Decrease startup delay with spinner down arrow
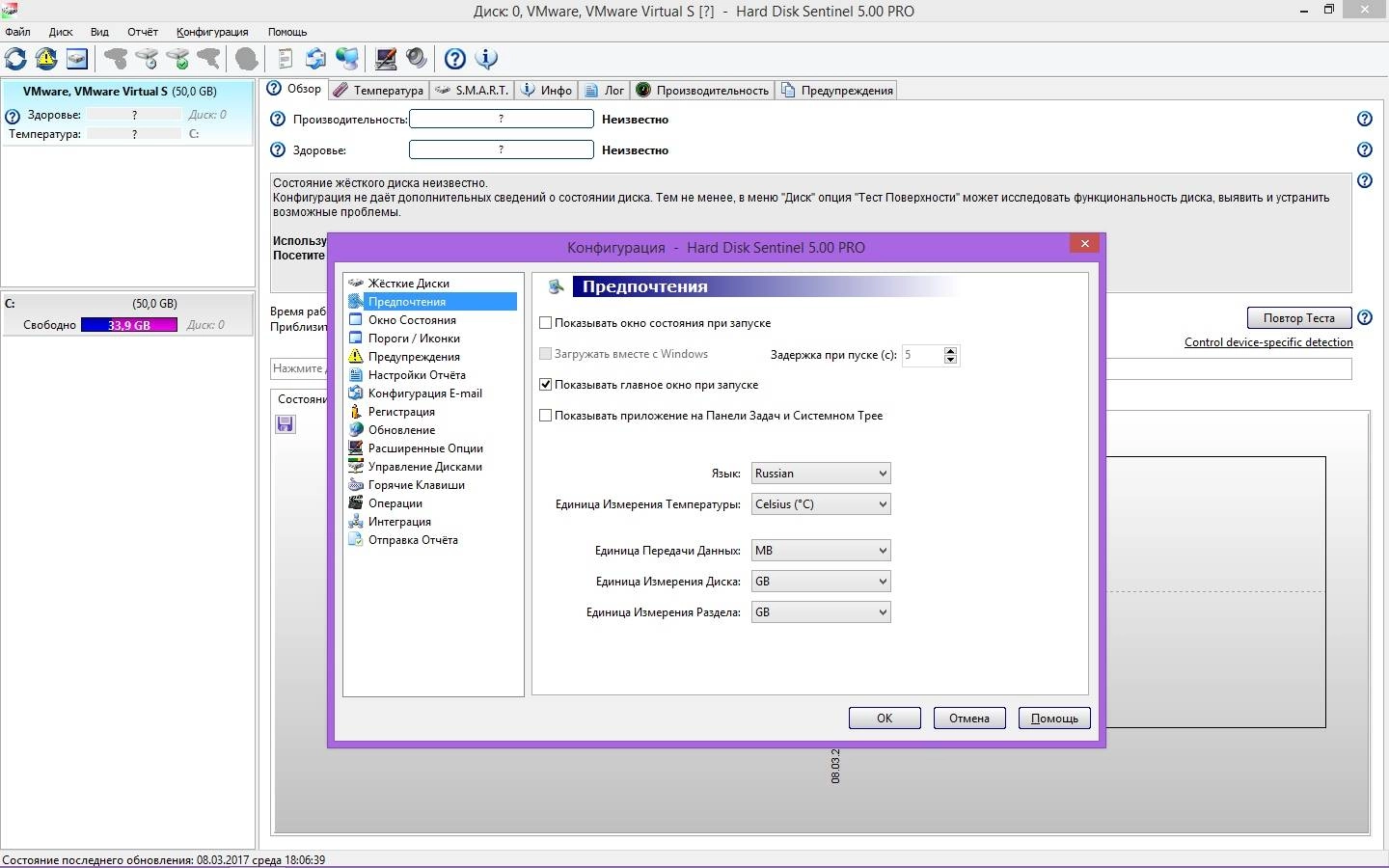This screenshot has width=1389, height=868. coord(951,360)
